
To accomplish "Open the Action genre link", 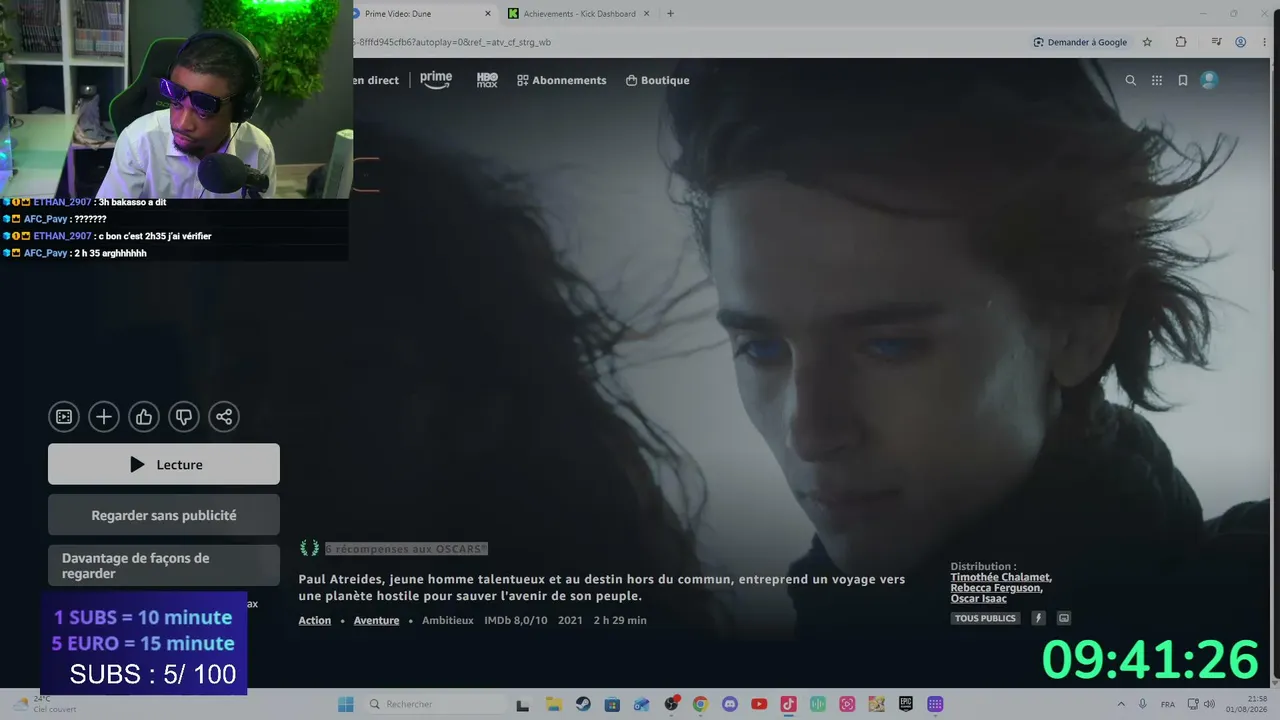I will pos(315,620).
